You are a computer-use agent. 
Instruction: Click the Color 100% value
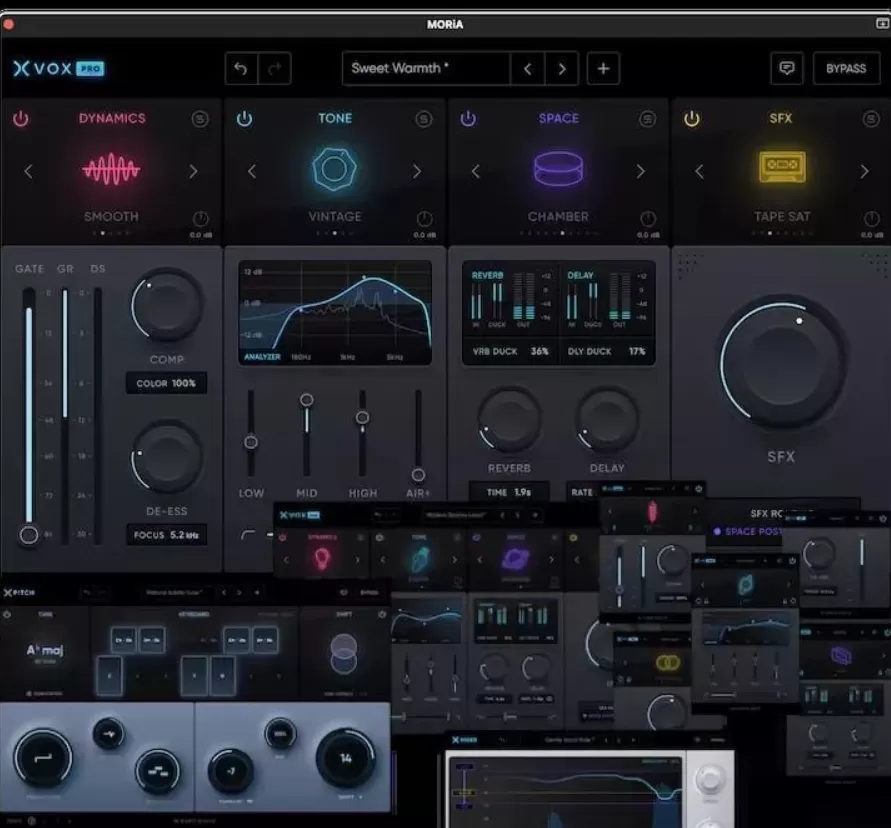[166, 383]
